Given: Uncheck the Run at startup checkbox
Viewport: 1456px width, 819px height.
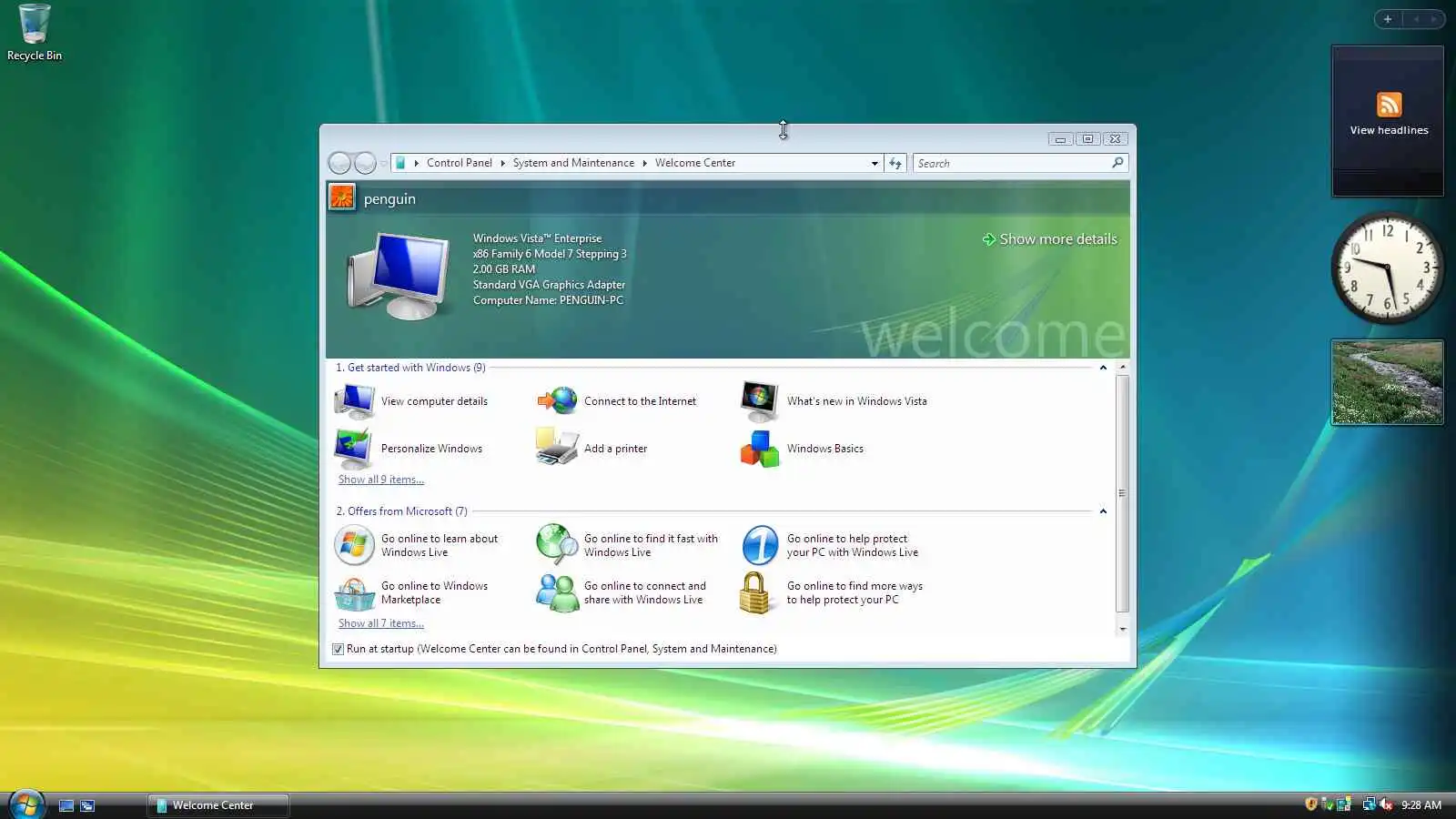Looking at the screenshot, I should point(338,649).
